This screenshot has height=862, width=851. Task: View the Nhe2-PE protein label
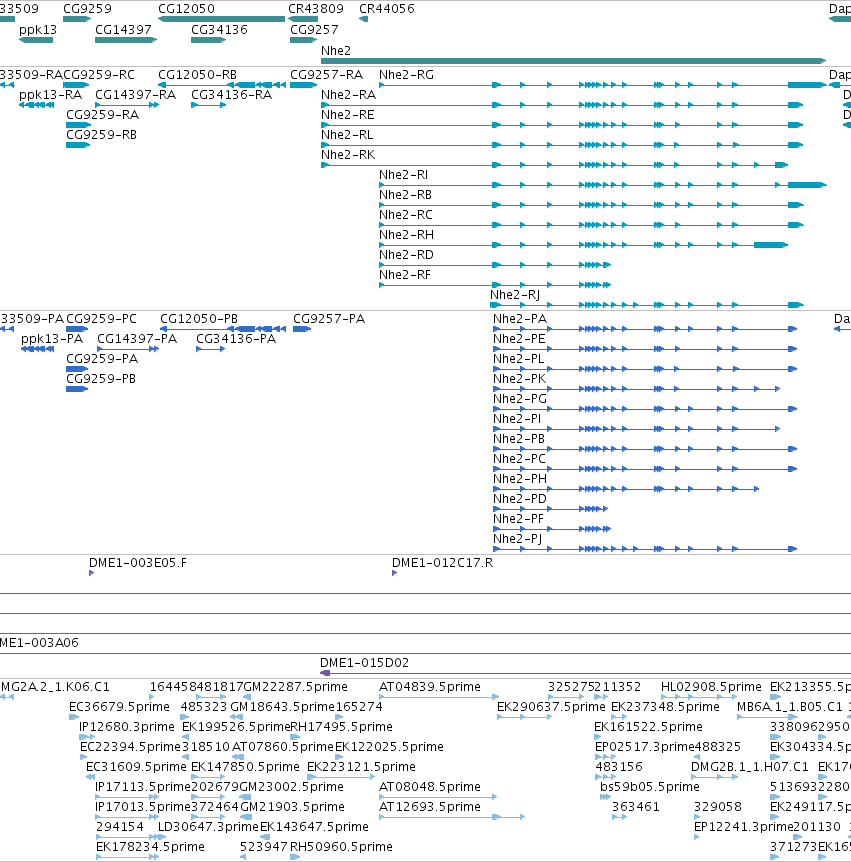coord(519,339)
